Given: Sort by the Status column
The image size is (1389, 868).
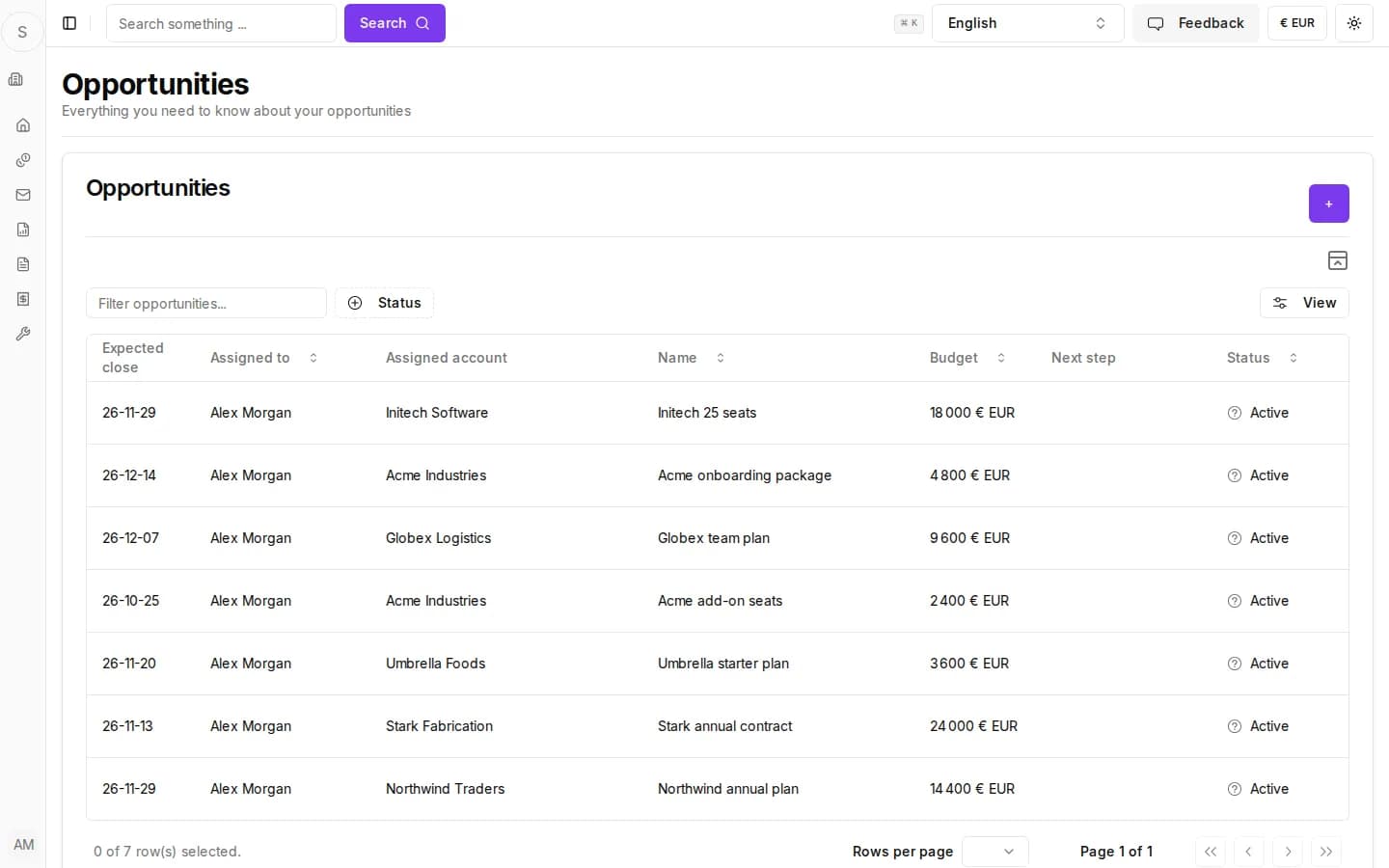Looking at the screenshot, I should coord(1262,358).
